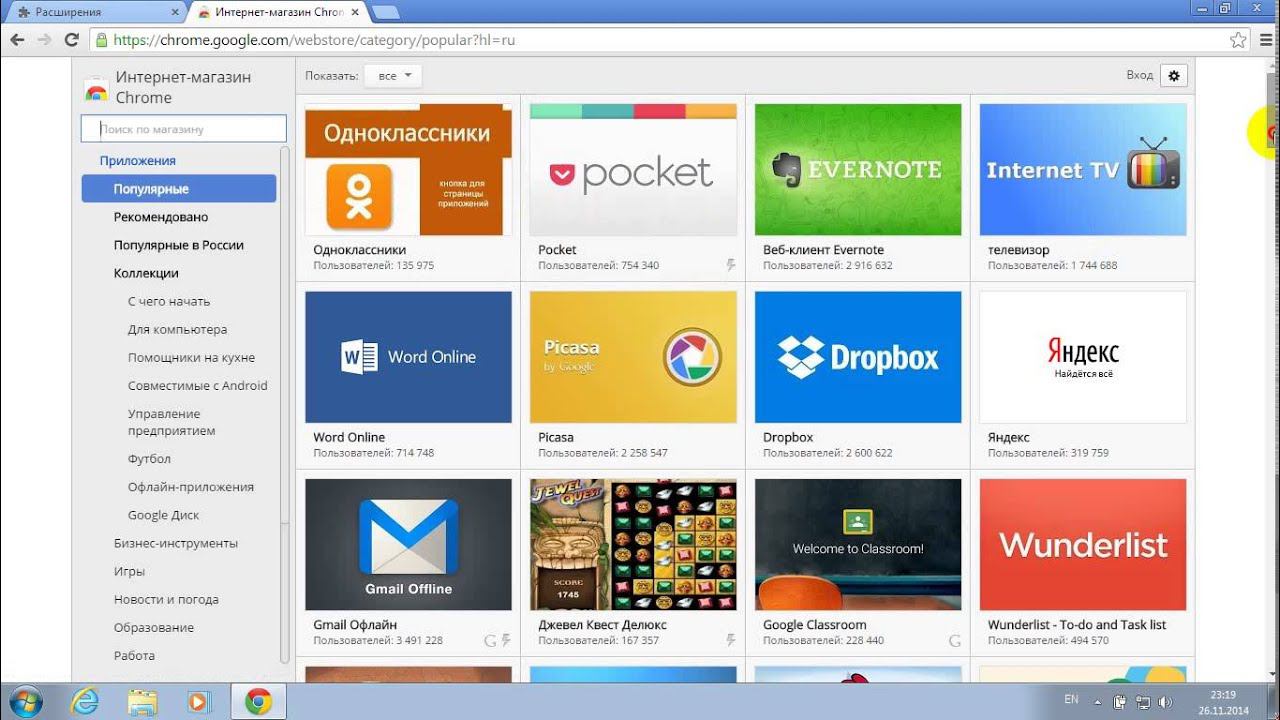Image resolution: width=1280 pixels, height=720 pixels.
Task: Open the Для компьютера collection
Action: pyautogui.click(x=177, y=329)
